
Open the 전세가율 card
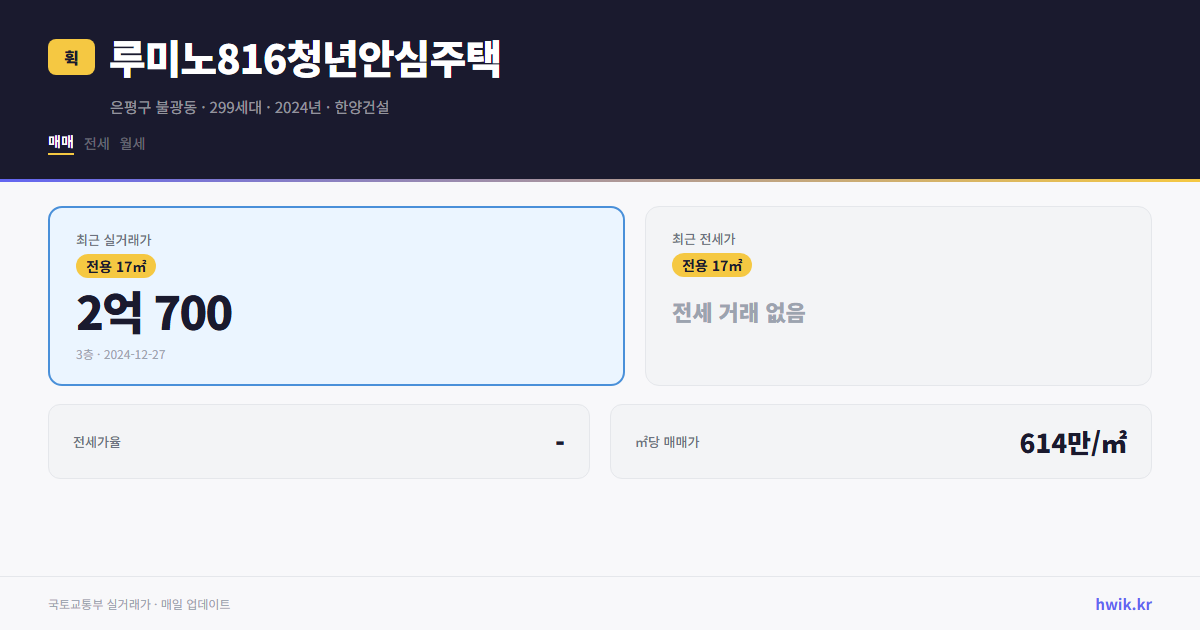tap(319, 441)
